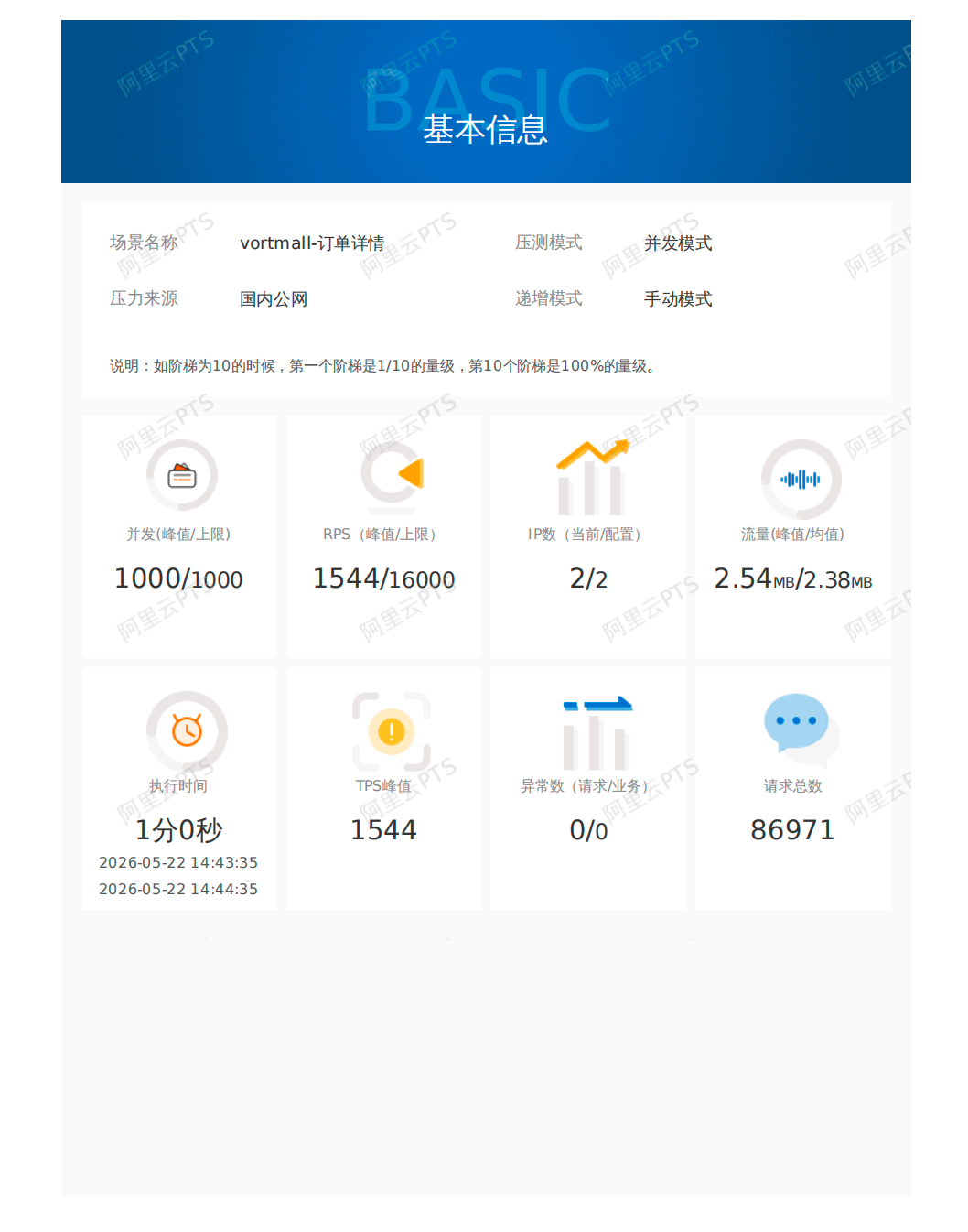Click the 说明 ladder explanation note
Viewport: 968px width, 1232px height.
[382, 366]
